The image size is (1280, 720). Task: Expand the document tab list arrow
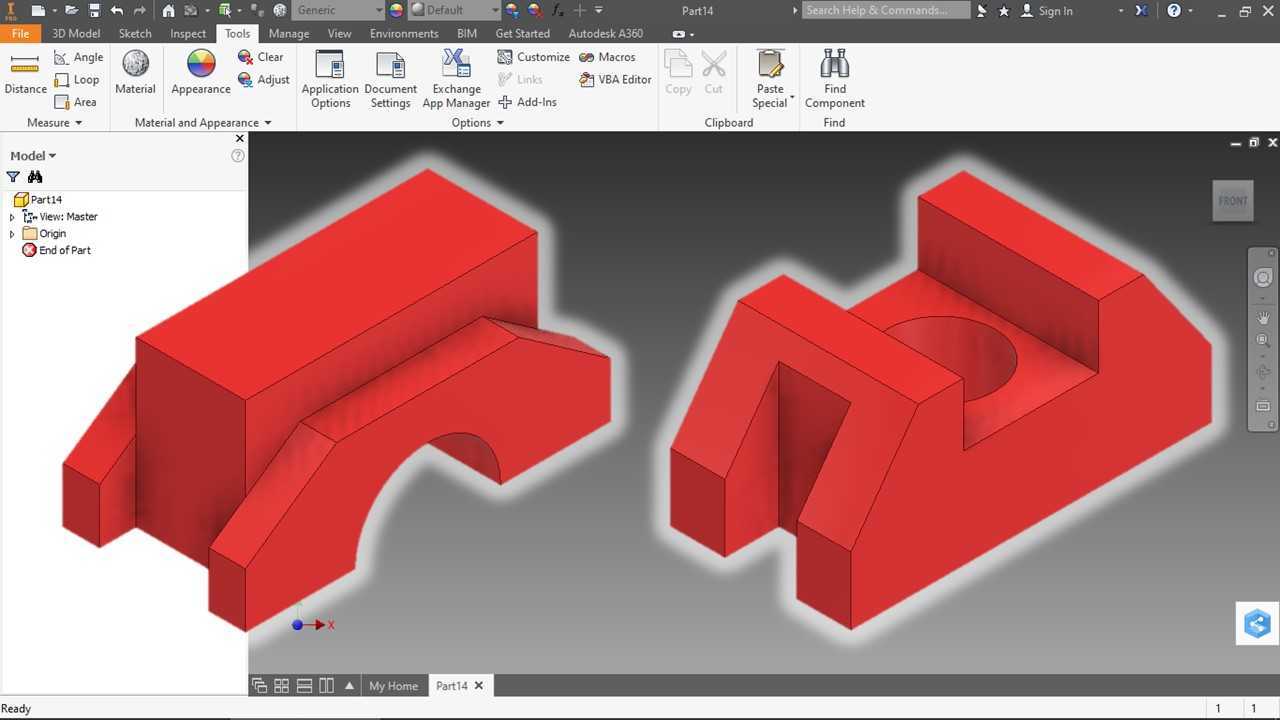pos(349,685)
